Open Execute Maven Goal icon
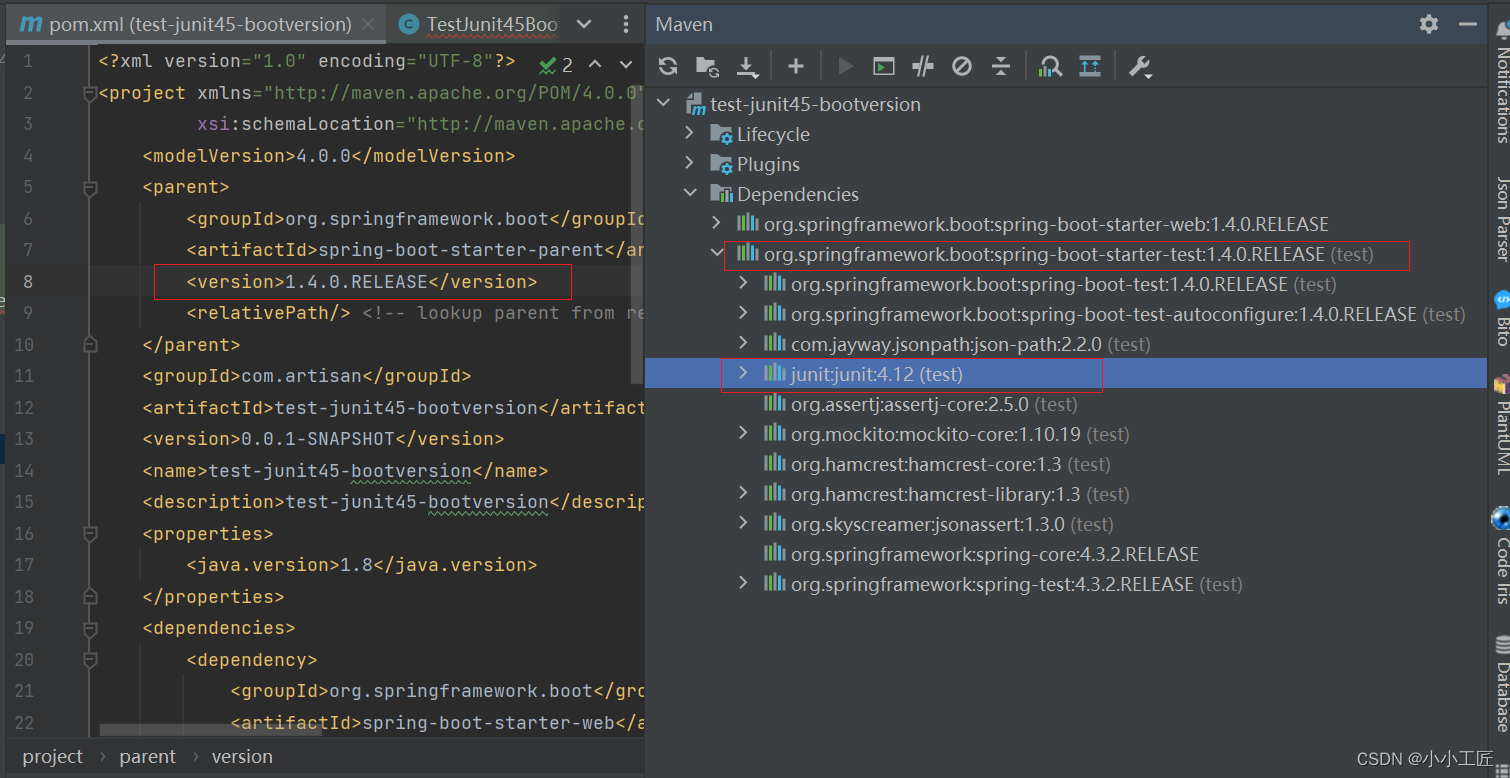1510x778 pixels. 883,66
